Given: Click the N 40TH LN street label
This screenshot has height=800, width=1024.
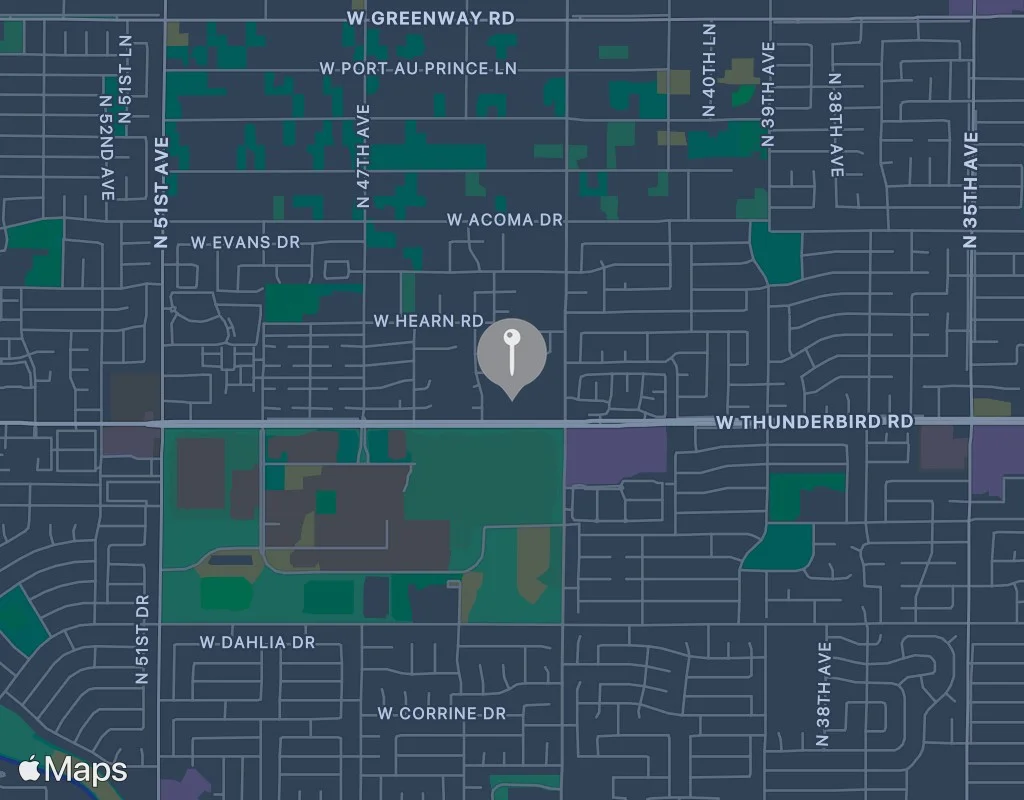Looking at the screenshot, I should [x=709, y=70].
